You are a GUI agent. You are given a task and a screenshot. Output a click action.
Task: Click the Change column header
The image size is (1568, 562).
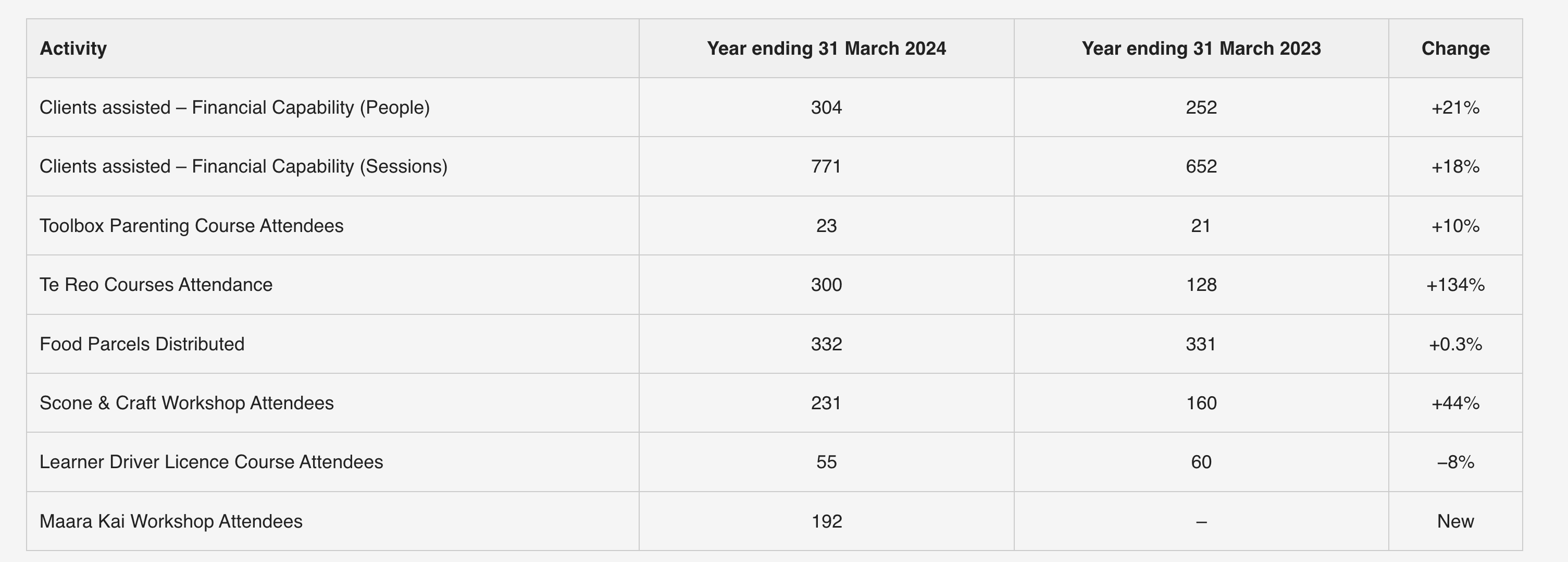pos(1455,48)
